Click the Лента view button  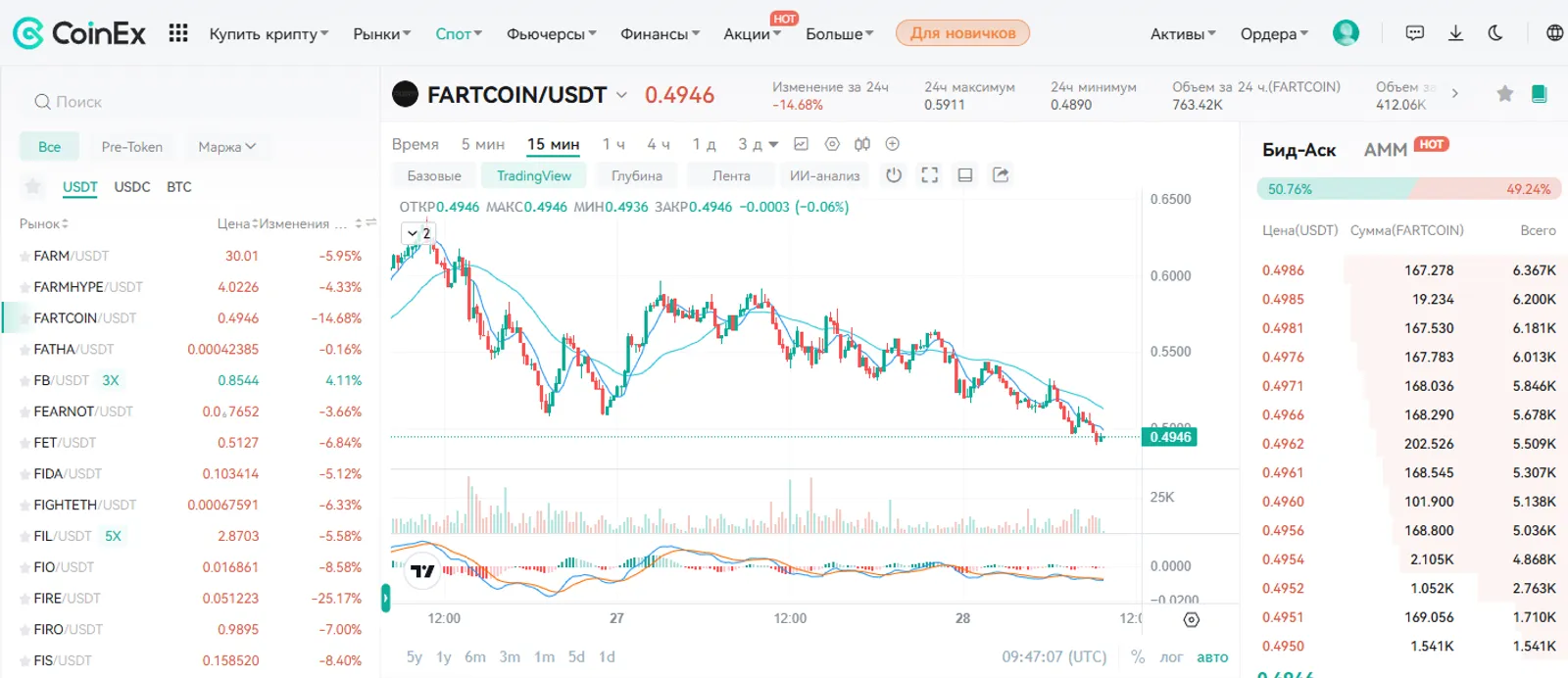[x=731, y=175]
